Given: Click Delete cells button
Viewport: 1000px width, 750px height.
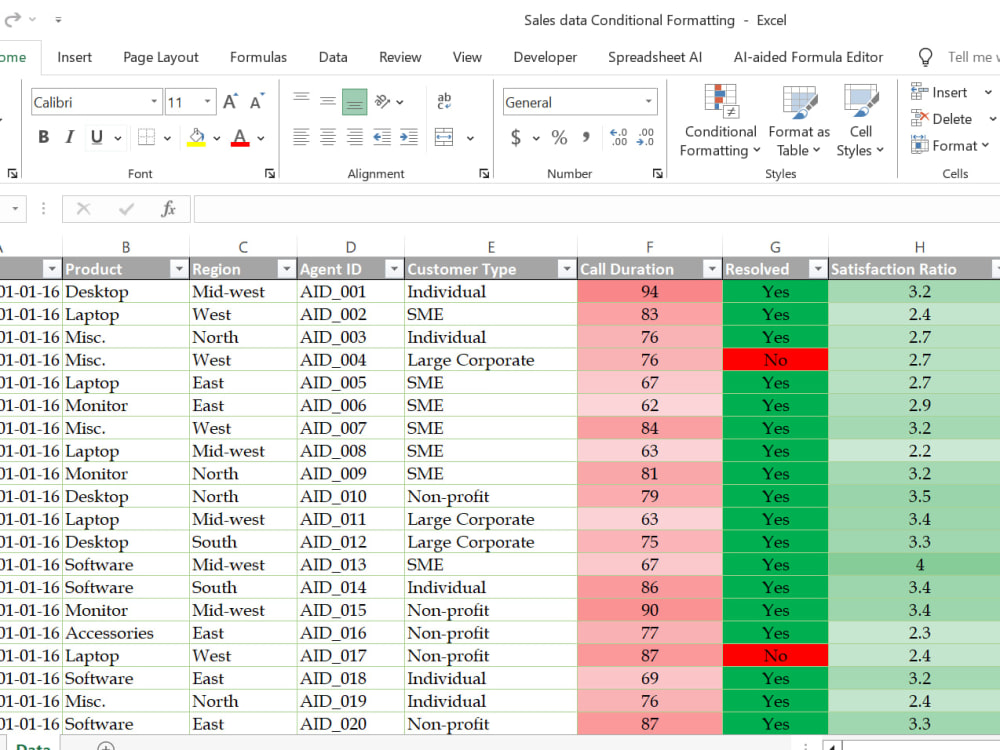Looking at the screenshot, I should coord(942,119).
